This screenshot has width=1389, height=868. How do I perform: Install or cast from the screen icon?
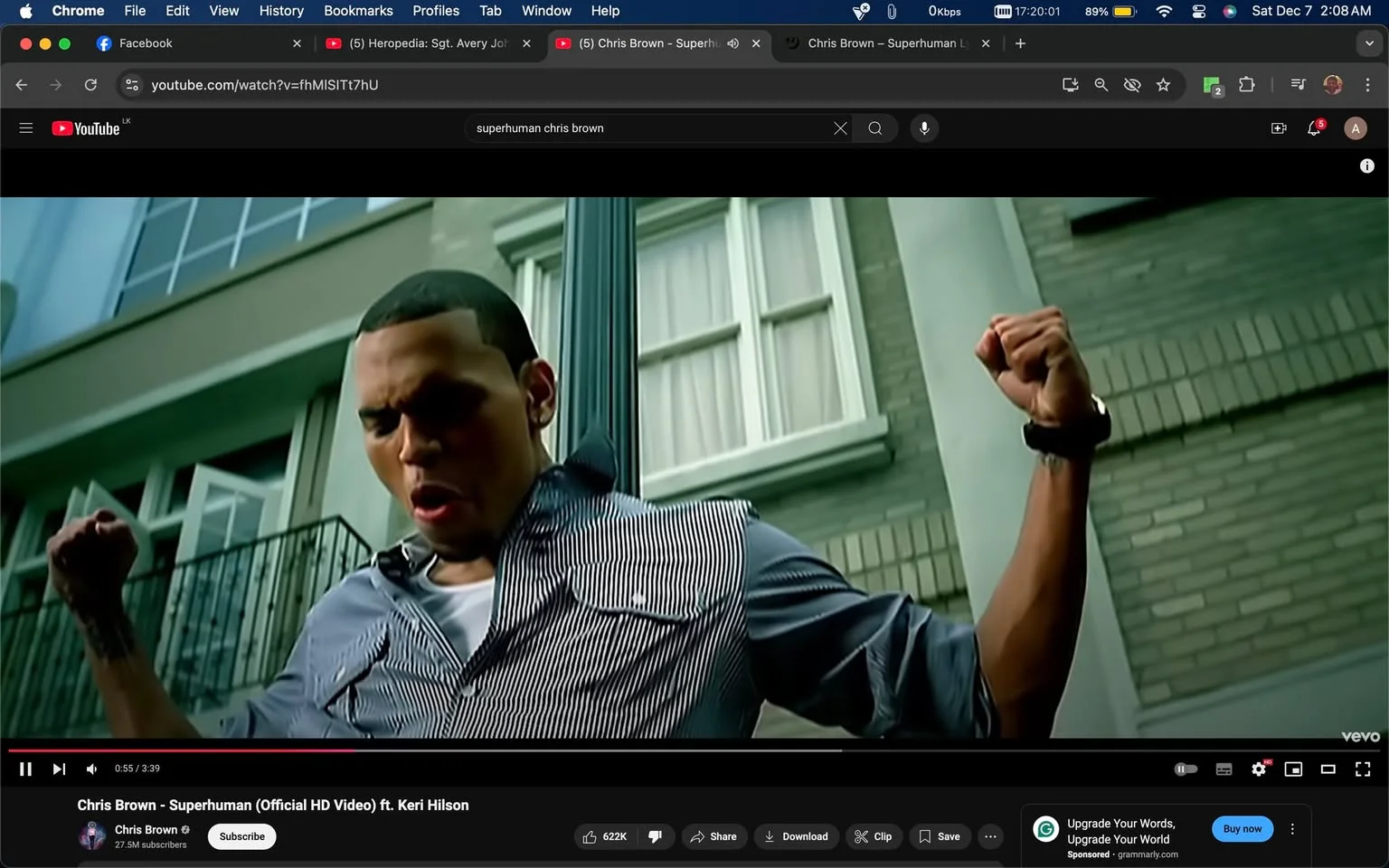[x=1071, y=85]
